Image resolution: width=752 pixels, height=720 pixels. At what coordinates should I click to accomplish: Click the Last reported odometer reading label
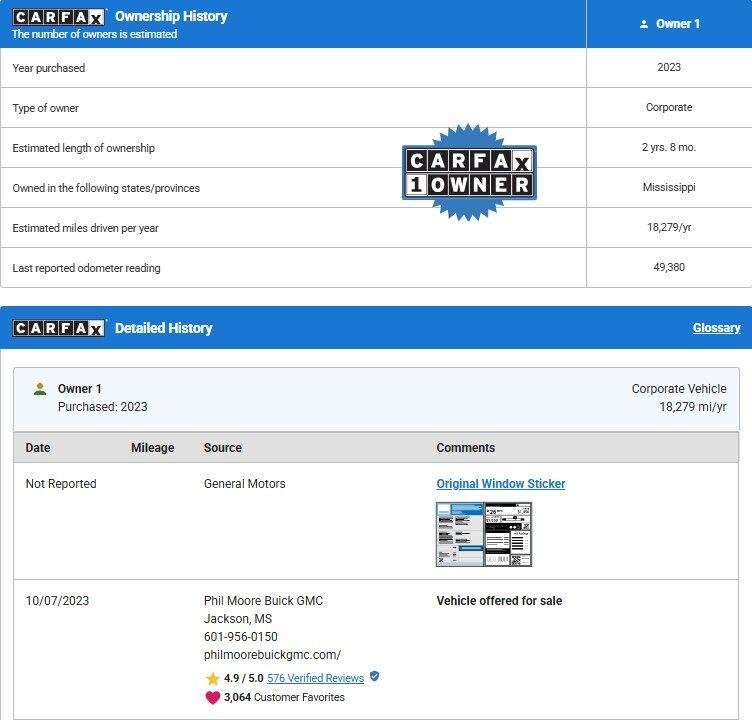pos(86,268)
